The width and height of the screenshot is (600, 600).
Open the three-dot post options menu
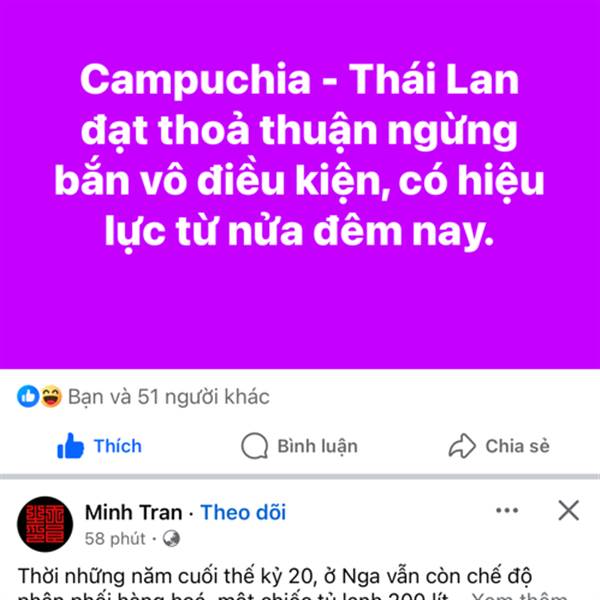(x=507, y=510)
